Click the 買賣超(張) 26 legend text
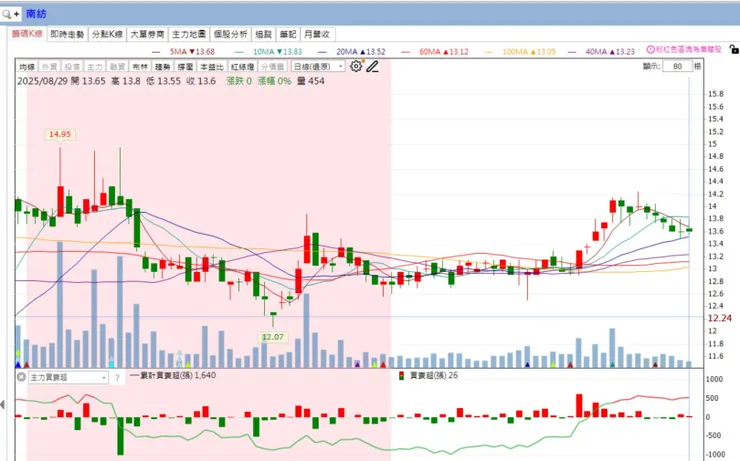The image size is (740, 461). point(434,376)
